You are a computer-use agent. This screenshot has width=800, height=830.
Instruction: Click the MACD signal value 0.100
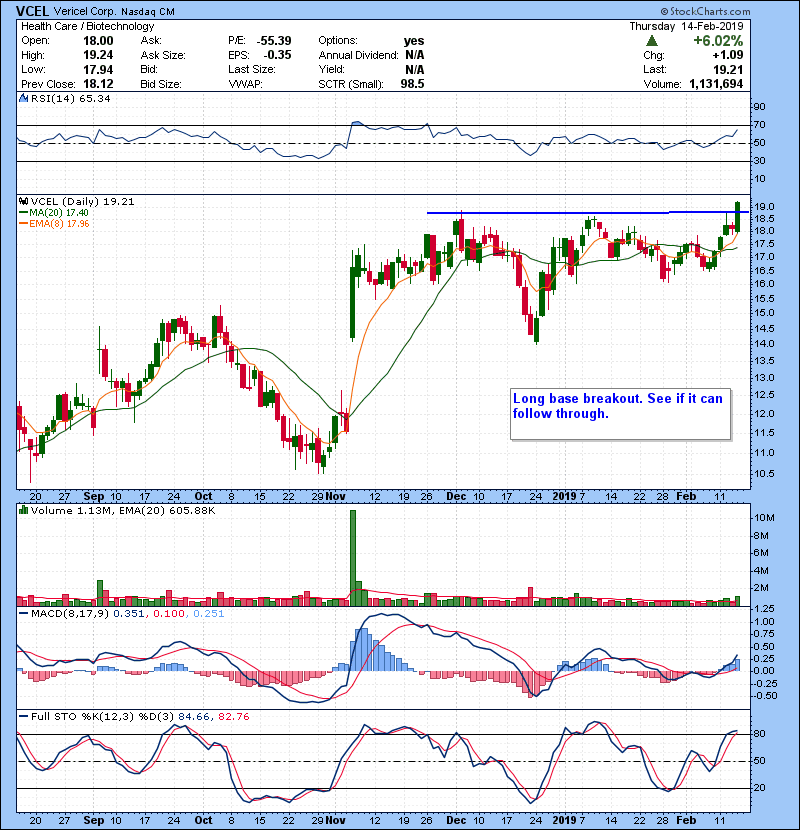click(x=169, y=614)
